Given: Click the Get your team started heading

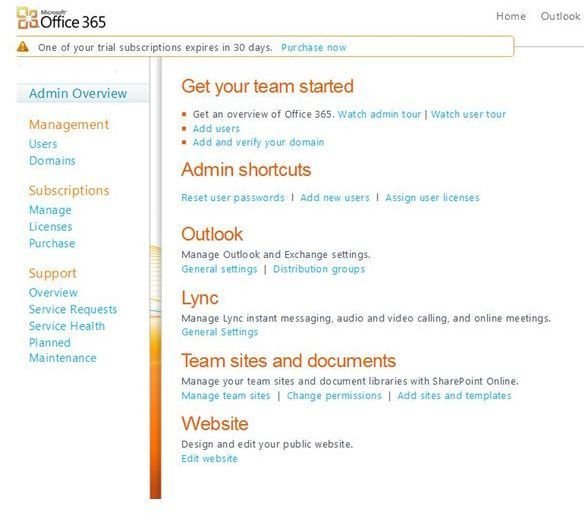Looking at the screenshot, I should click(267, 86).
